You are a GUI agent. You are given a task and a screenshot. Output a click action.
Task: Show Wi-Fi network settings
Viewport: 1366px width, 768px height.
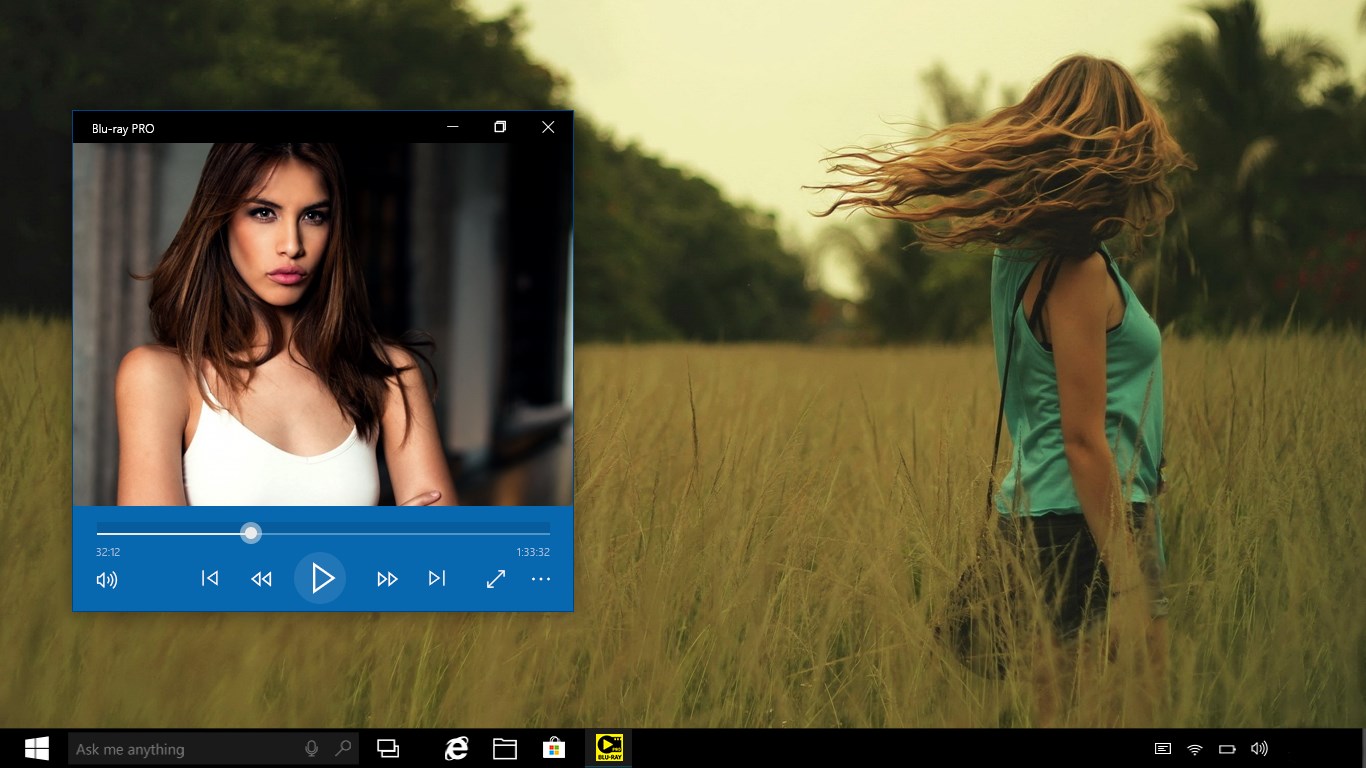click(x=1193, y=747)
